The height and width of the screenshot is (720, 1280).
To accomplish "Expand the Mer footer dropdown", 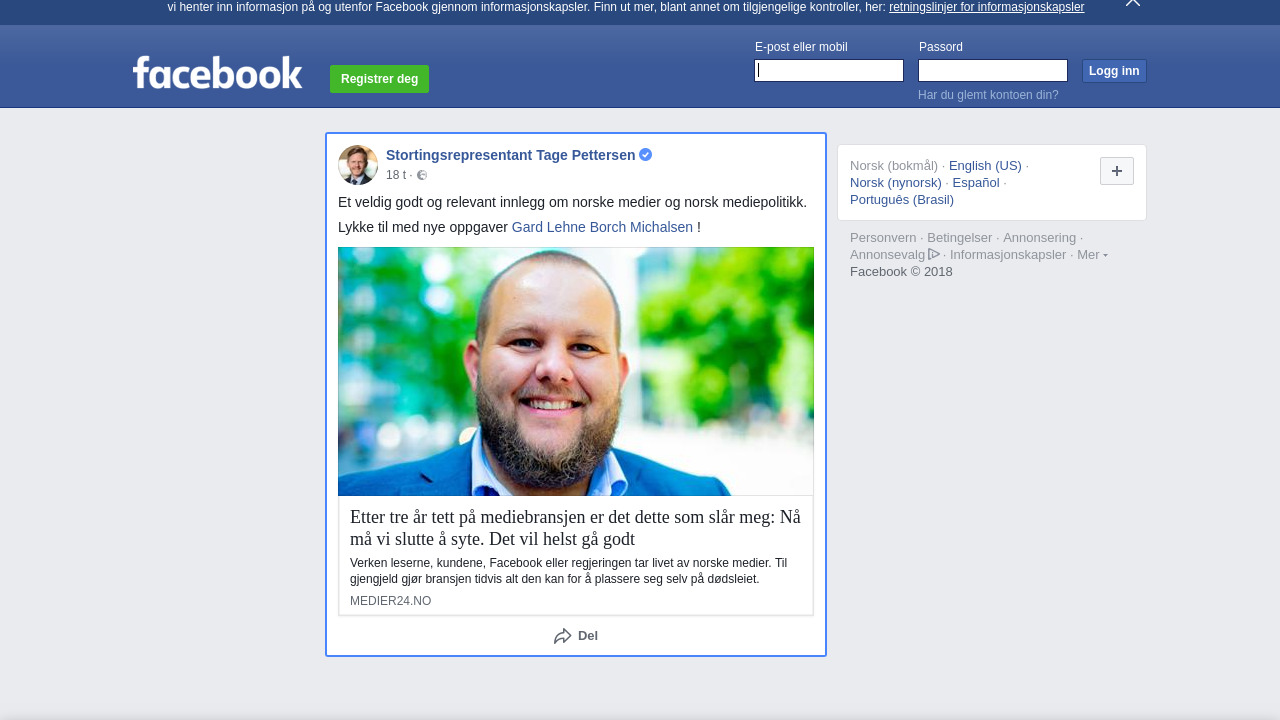I will pos(1092,254).
